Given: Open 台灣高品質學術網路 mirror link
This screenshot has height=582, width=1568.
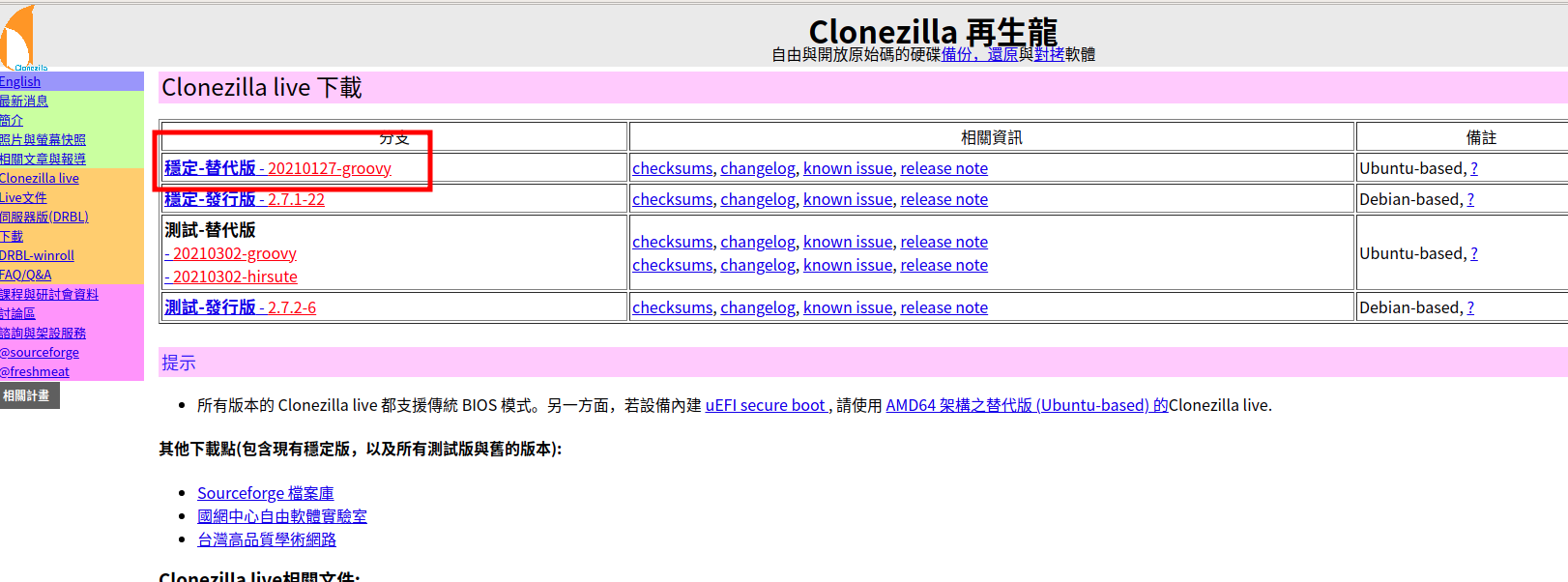Looking at the screenshot, I should tap(267, 539).
